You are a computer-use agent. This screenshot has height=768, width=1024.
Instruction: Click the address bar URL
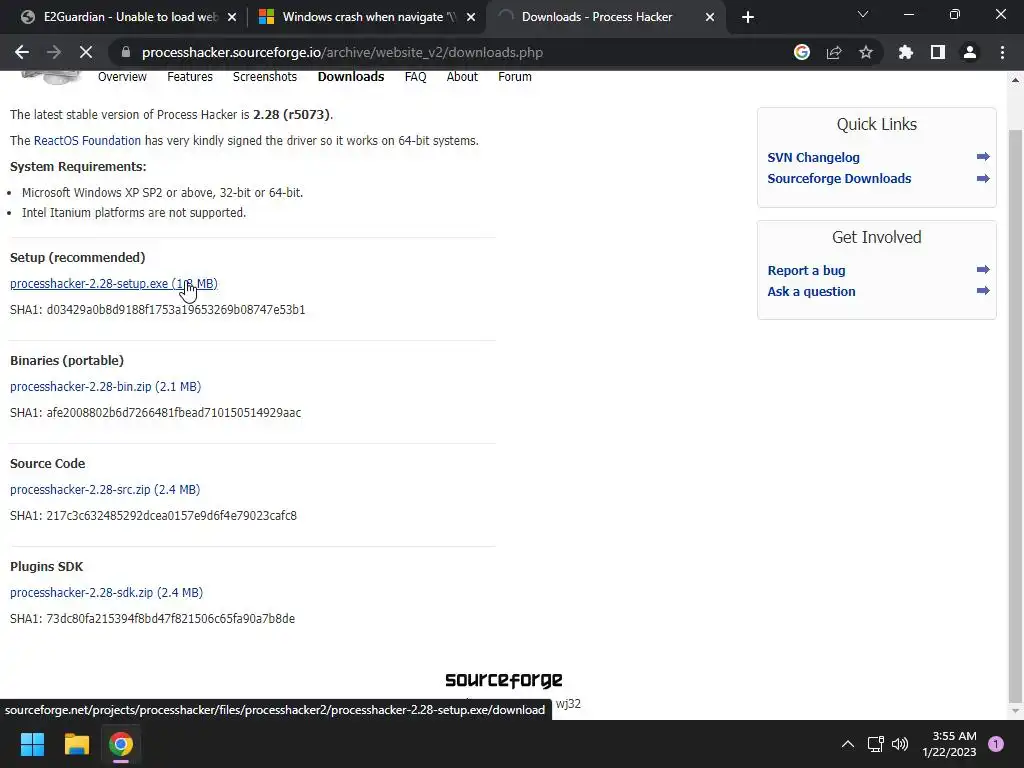342,52
